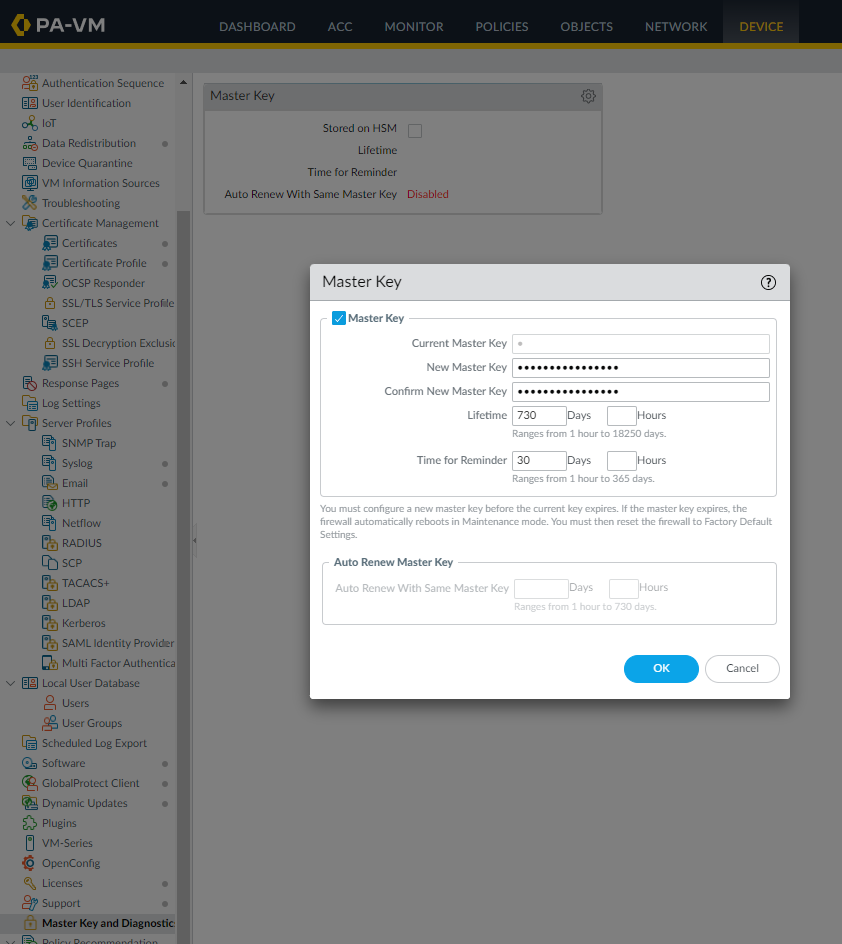Viewport: 842px width, 944px height.
Task: Open the NETWORK tab
Action: pos(676,26)
